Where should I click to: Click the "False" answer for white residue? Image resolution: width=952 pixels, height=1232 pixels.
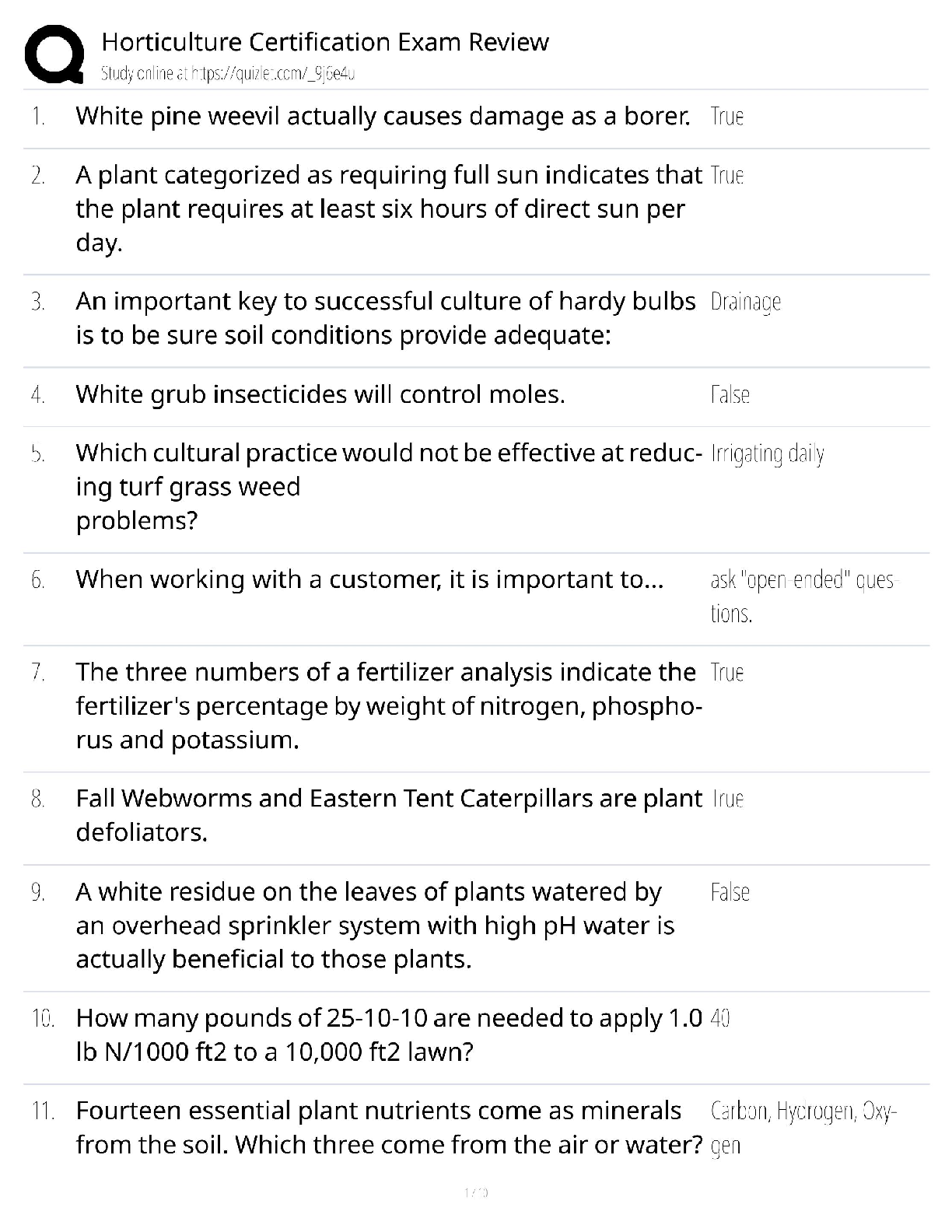(x=730, y=892)
